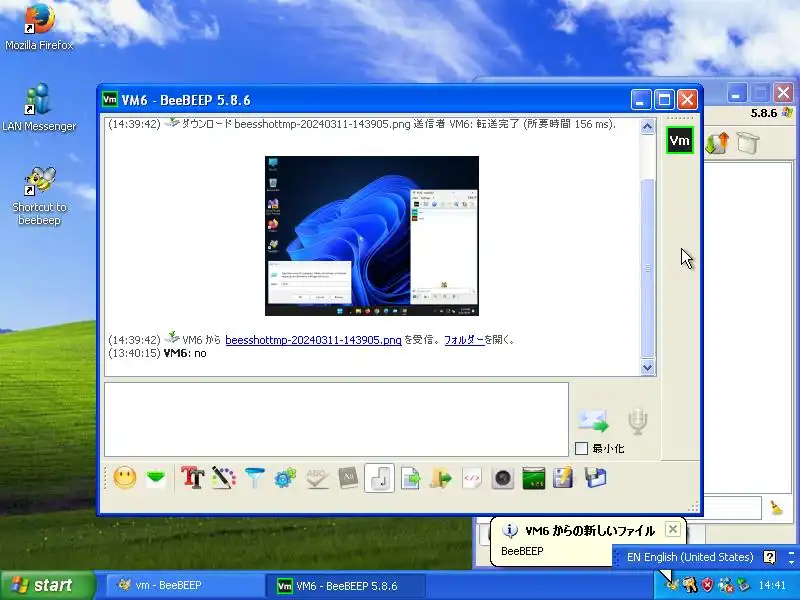
Task: Choose font color with the pencil icon
Action: coord(224,479)
